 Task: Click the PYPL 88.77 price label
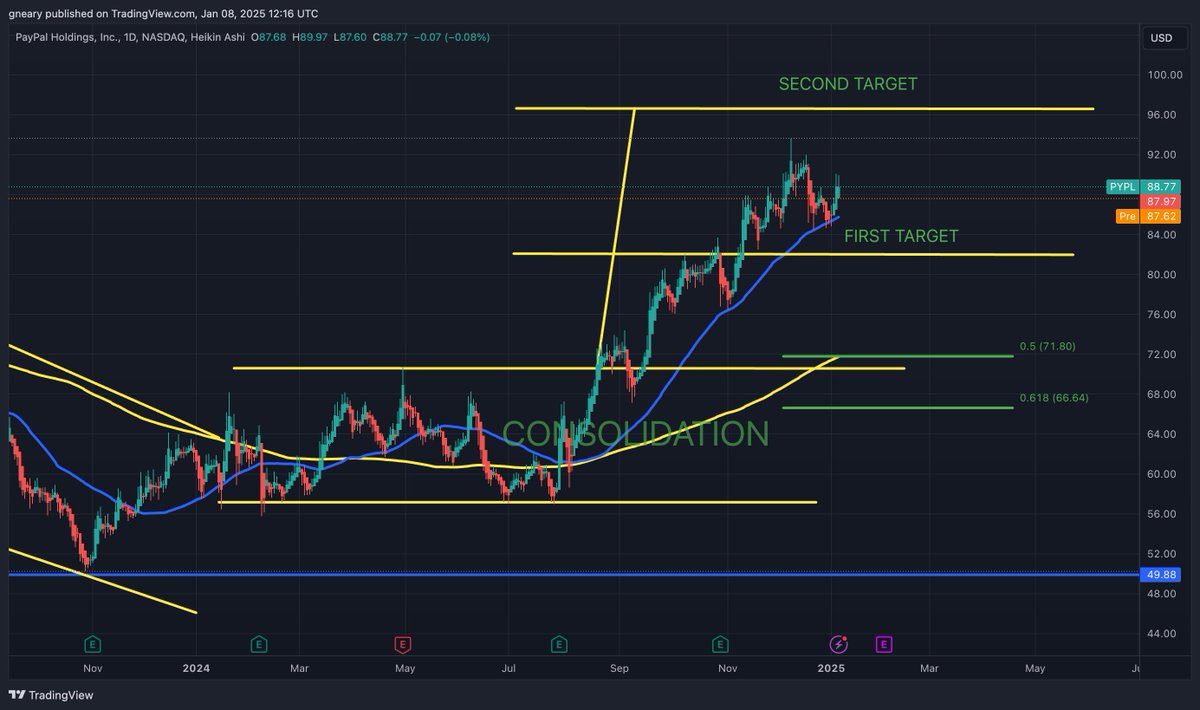1143,187
